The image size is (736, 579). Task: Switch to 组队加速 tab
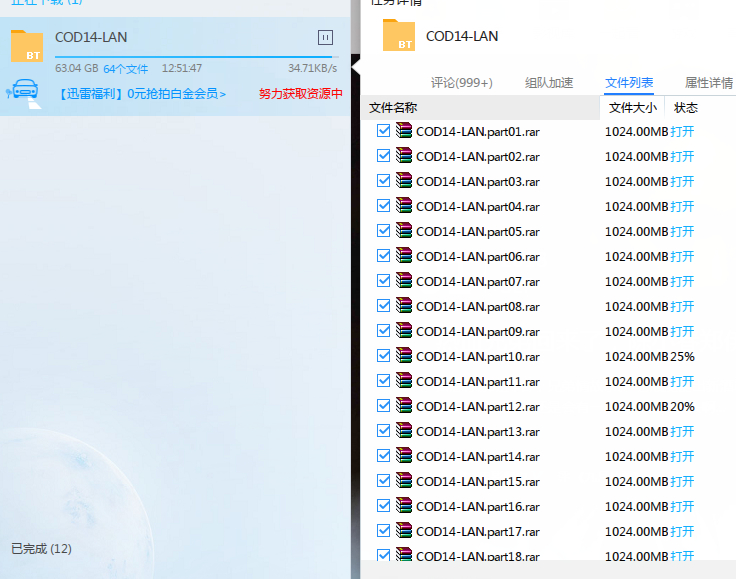(x=549, y=83)
